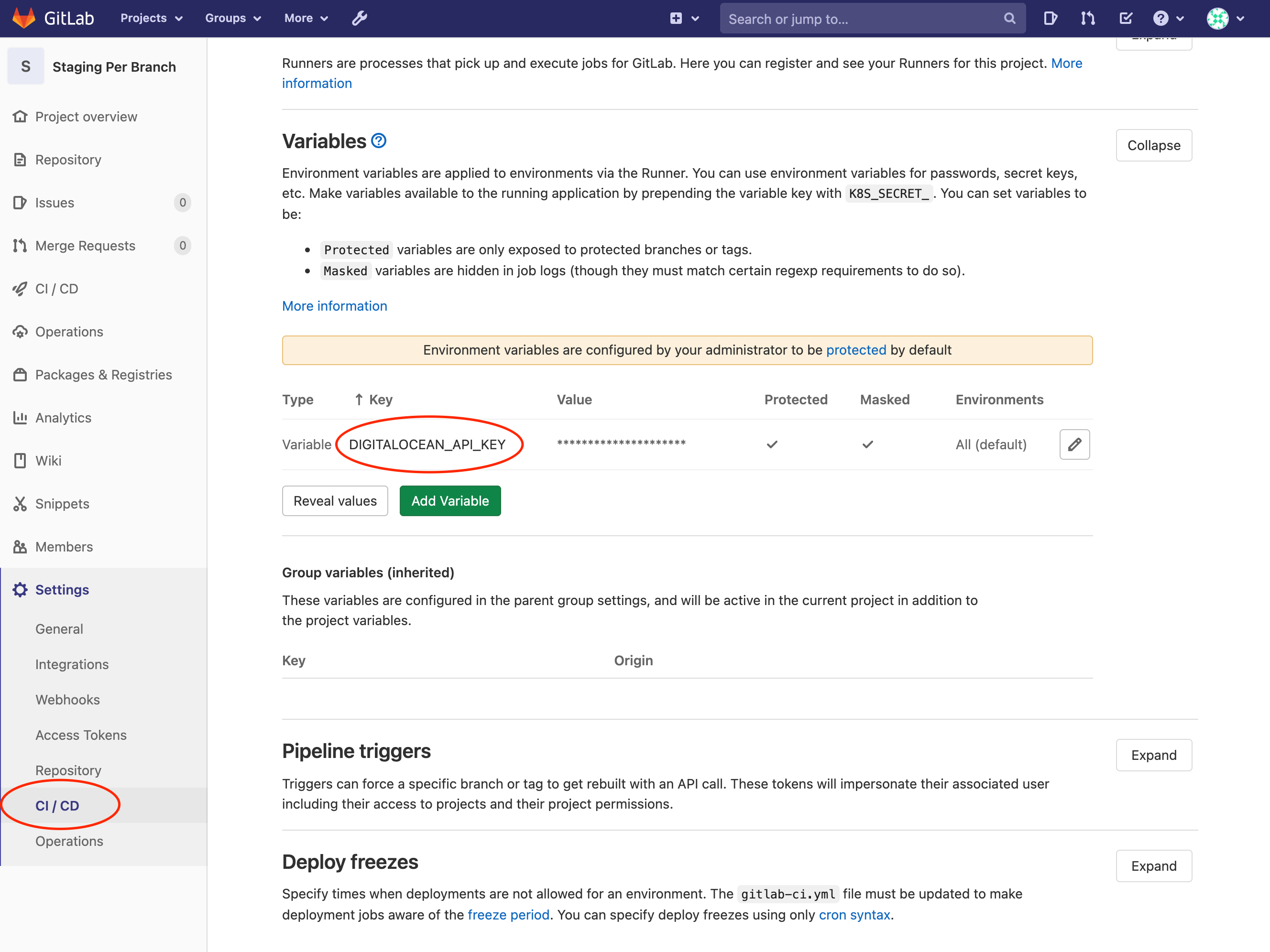The width and height of the screenshot is (1270, 952).
Task: Open Integrations settings in the sidebar
Action: point(72,664)
